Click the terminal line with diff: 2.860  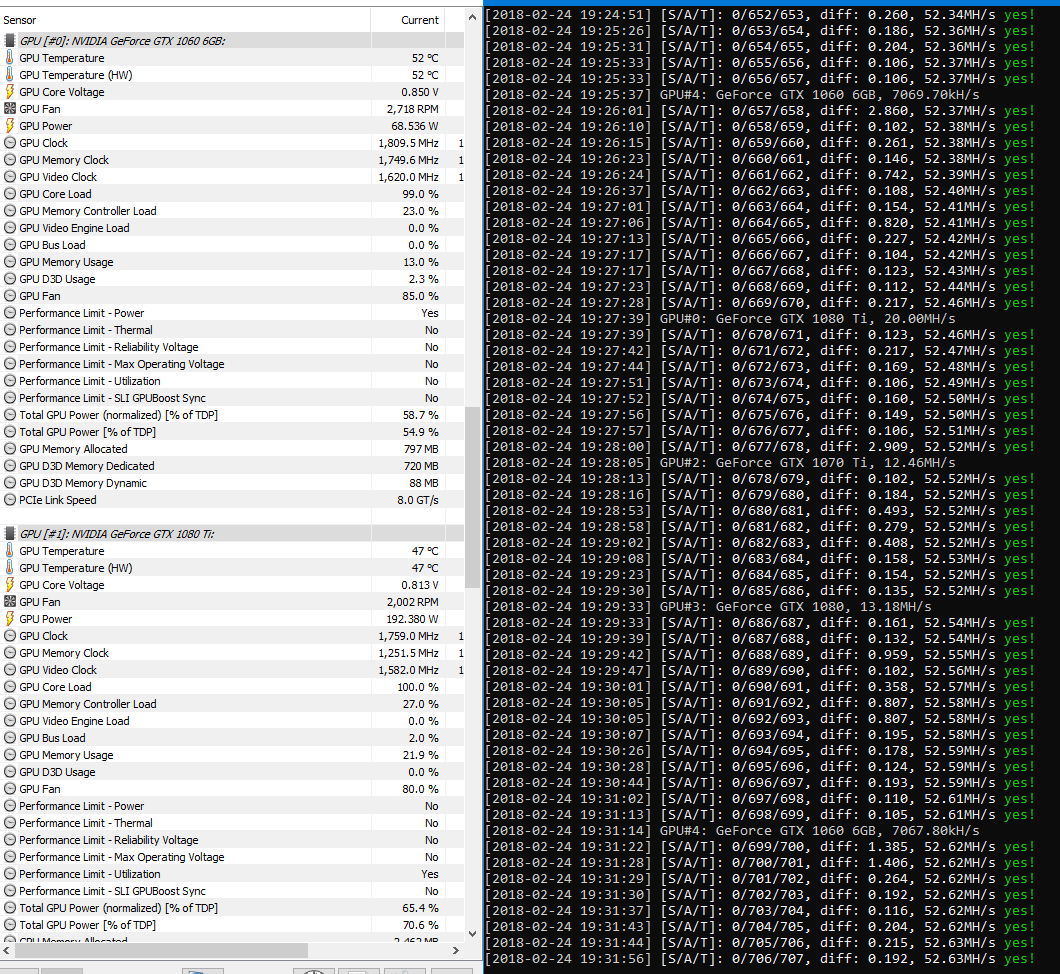click(x=760, y=111)
